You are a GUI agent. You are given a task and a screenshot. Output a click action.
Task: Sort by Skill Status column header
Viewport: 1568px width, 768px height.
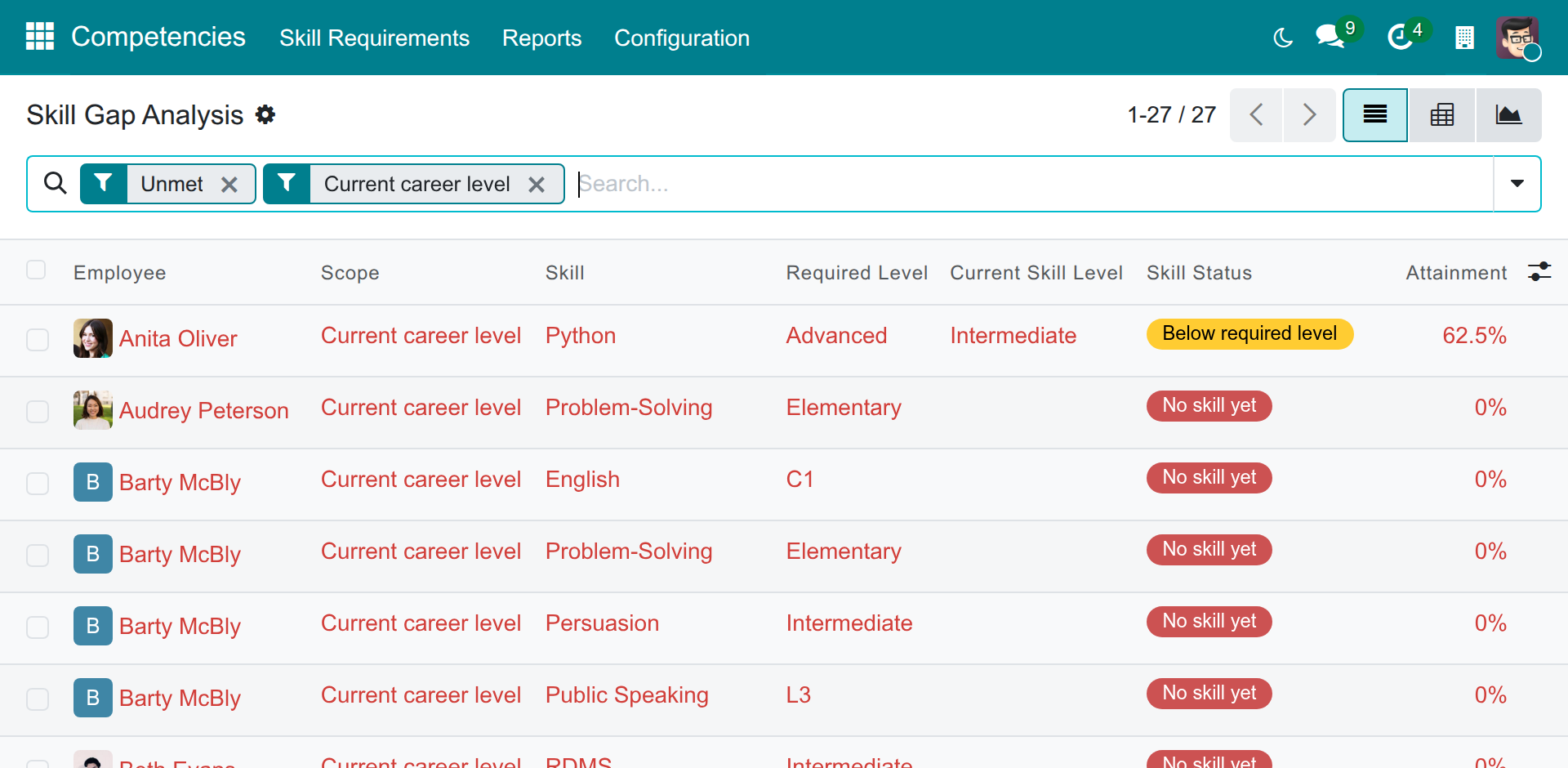(1199, 273)
